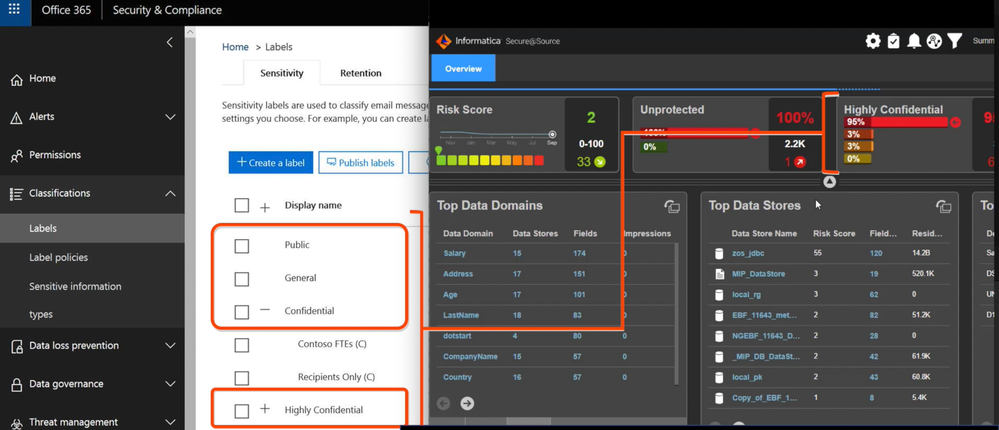Click the Risk Score trend line chart
999x430 pixels.
498,135
